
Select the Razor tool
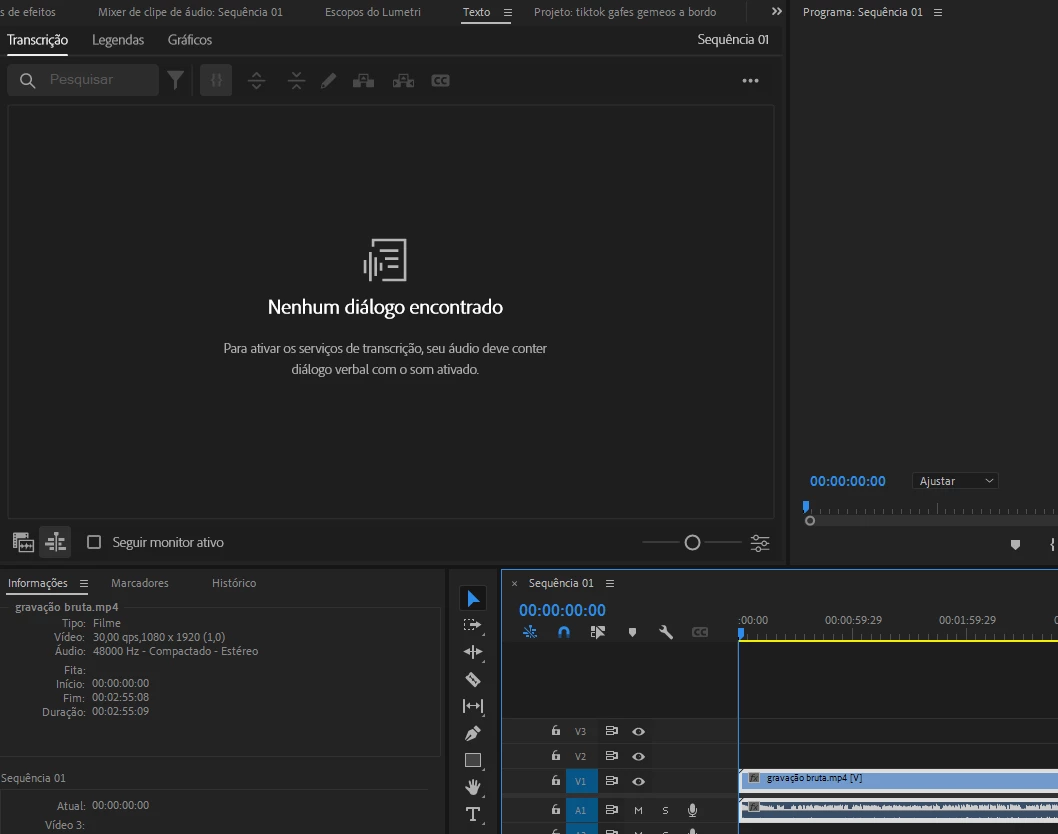coord(473,679)
